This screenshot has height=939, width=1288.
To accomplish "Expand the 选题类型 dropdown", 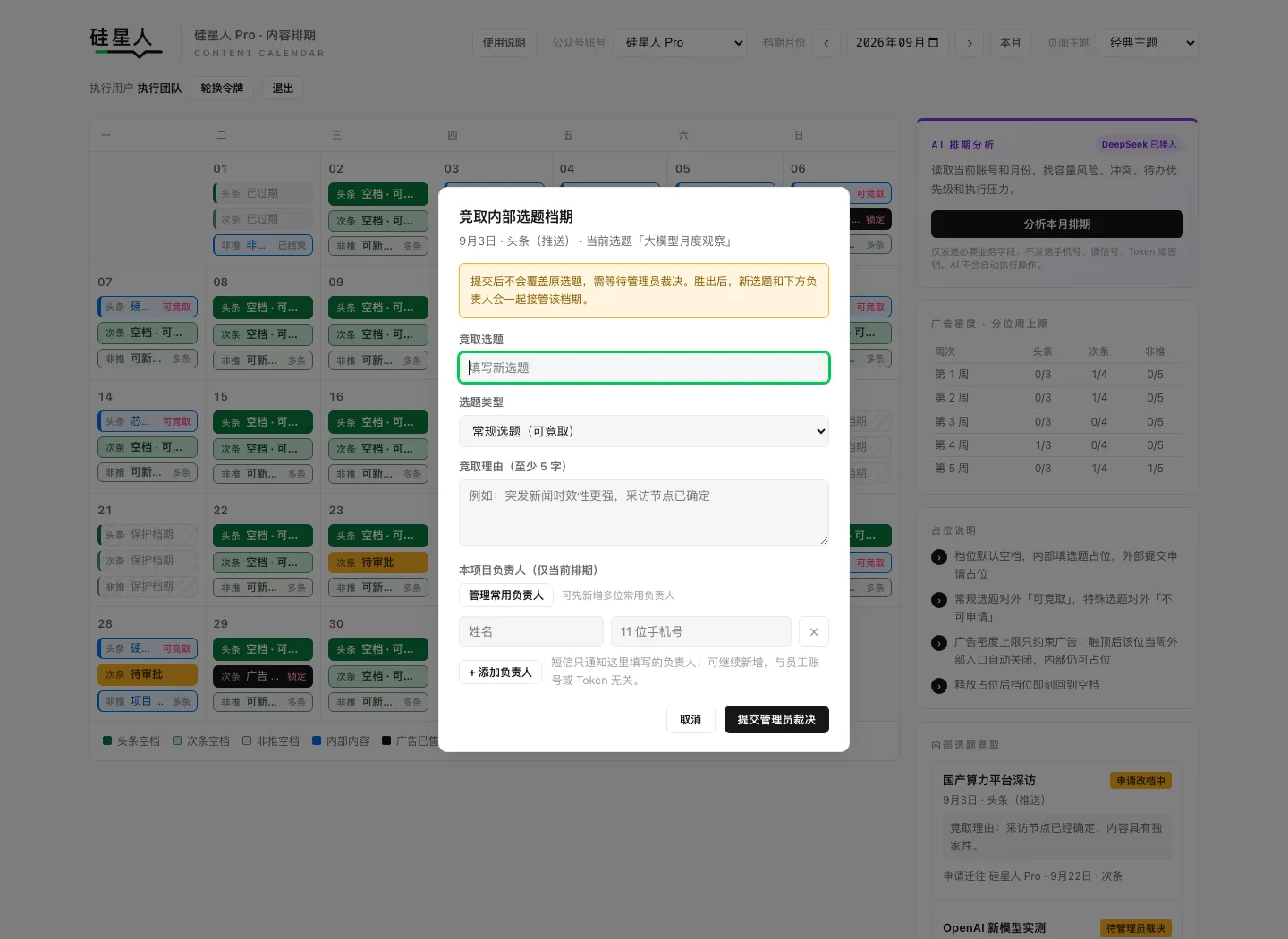I will tap(644, 431).
